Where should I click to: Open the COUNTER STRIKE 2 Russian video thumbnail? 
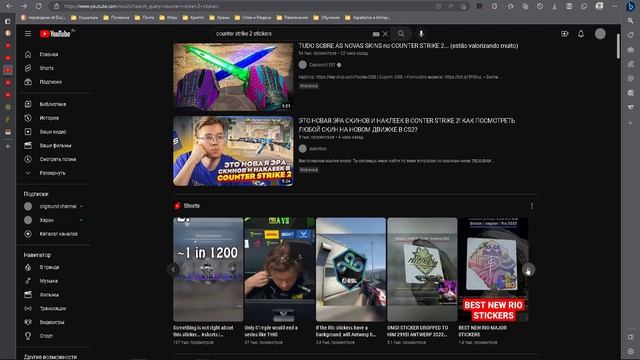click(233, 151)
